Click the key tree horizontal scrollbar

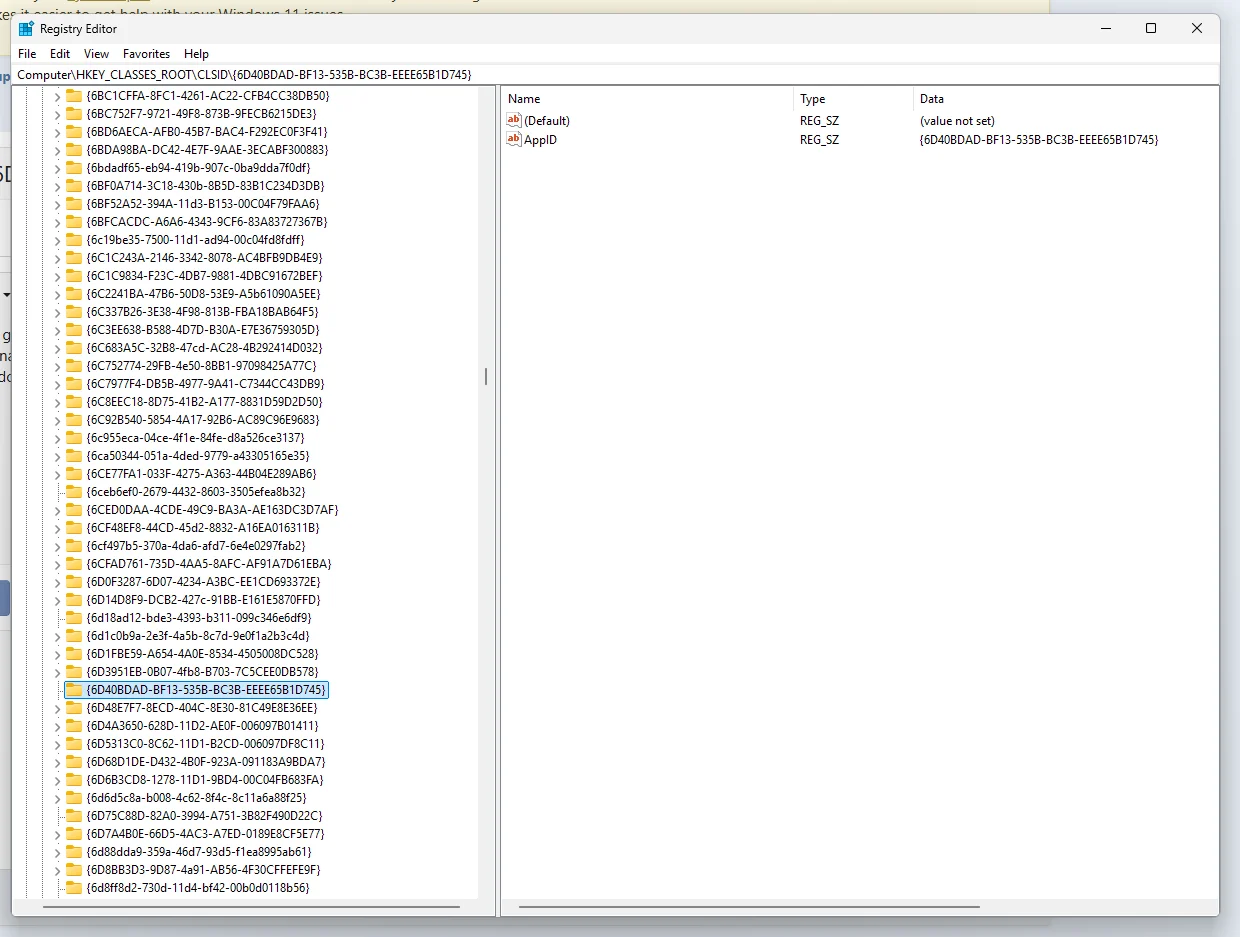(x=251, y=907)
